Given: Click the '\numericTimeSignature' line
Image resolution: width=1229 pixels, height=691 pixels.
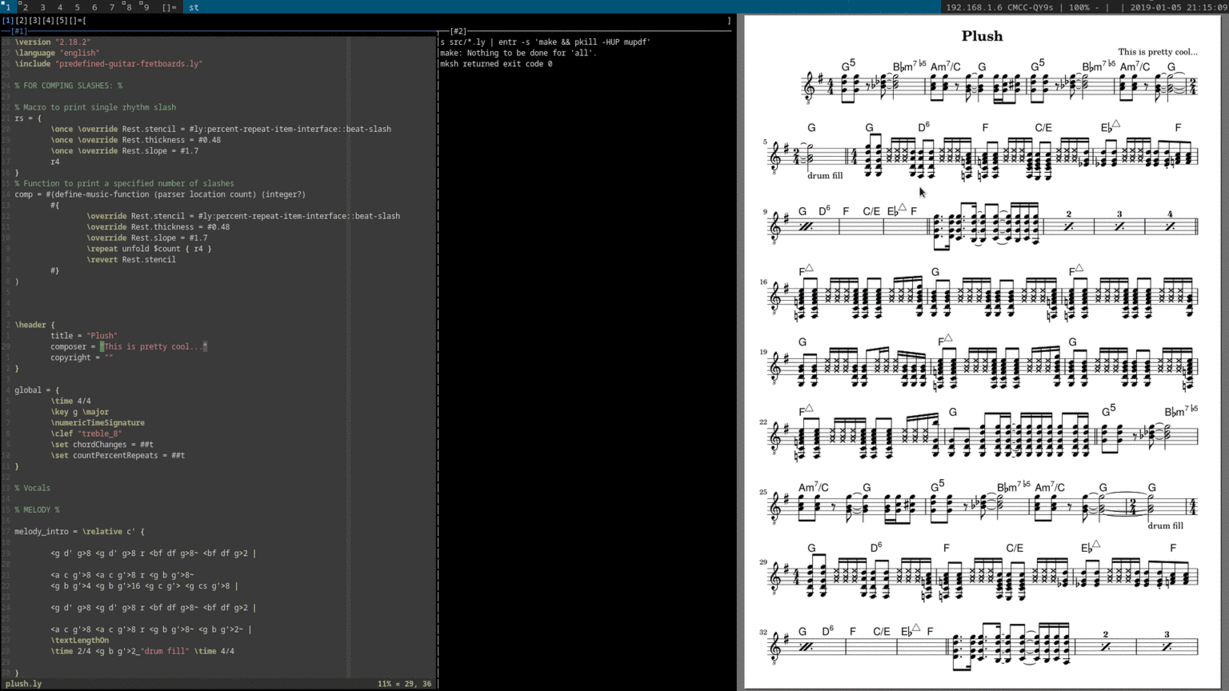Looking at the screenshot, I should pyautogui.click(x=97, y=422).
